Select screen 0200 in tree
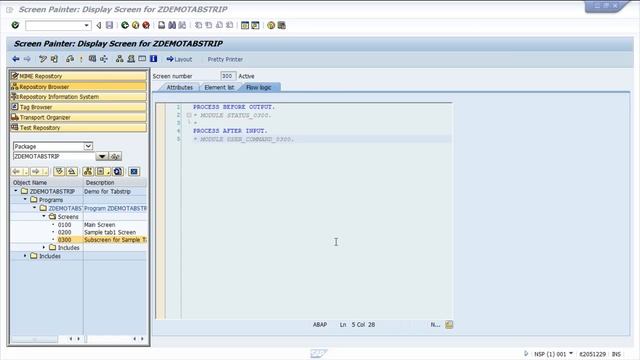Viewport: 640px width, 360px height. point(64,232)
